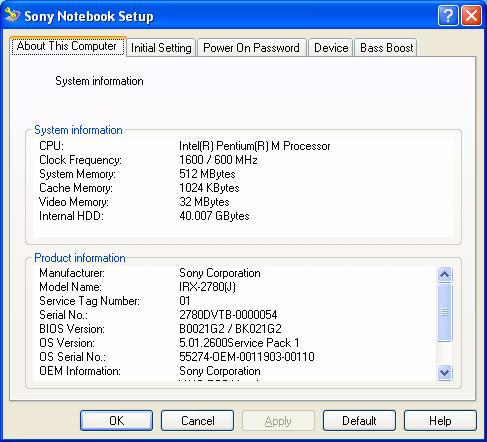Click the scroll up arrow in Product information

(x=444, y=274)
